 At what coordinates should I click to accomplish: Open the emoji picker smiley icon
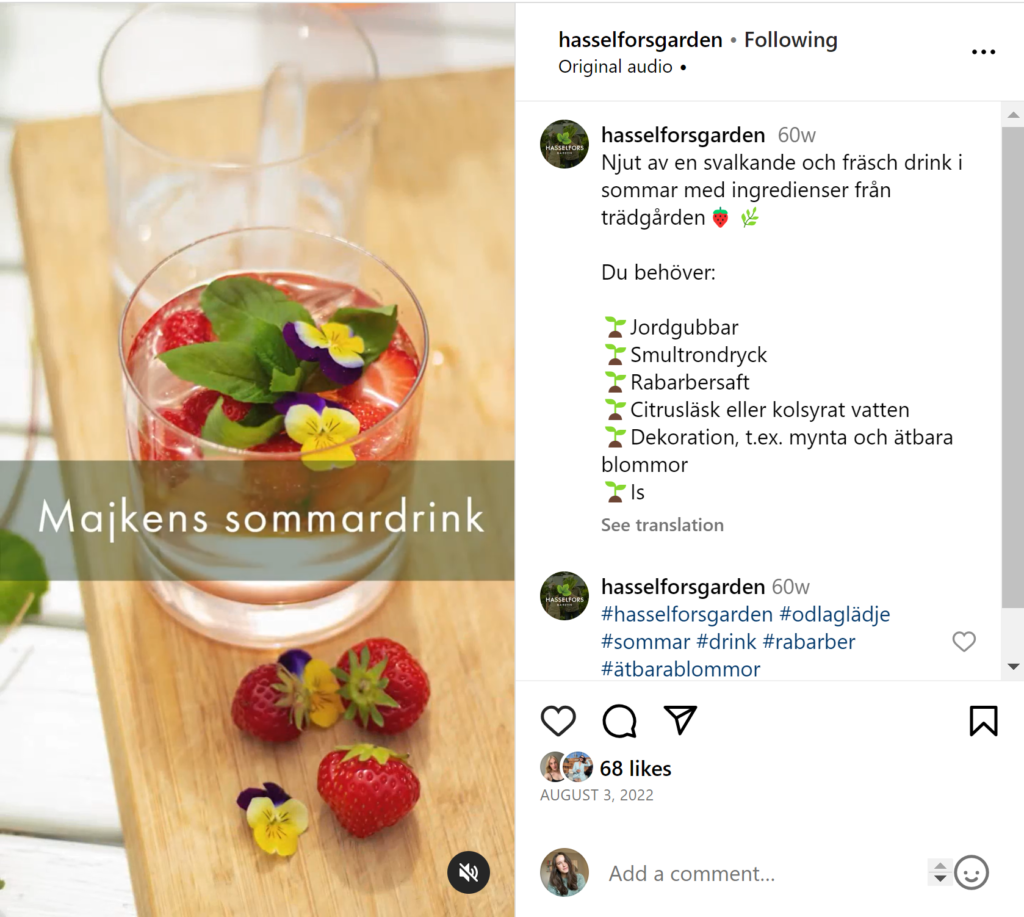click(971, 873)
